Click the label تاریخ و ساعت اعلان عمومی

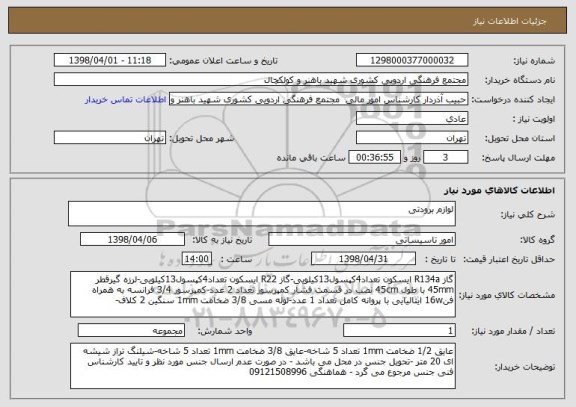point(223,61)
